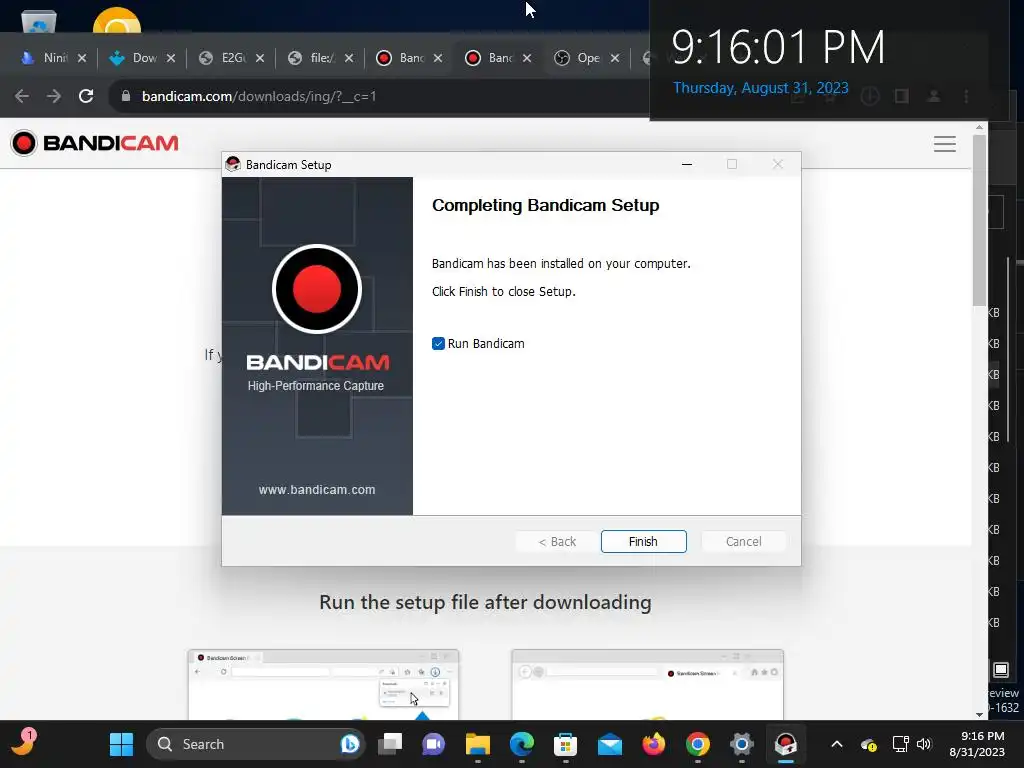Click the Finish button in Bandicam Setup

[x=643, y=541]
